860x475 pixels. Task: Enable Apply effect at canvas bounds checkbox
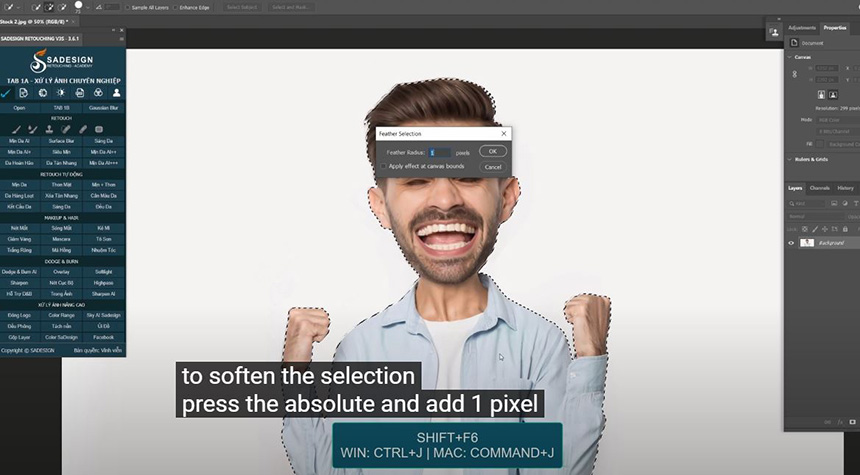tap(382, 166)
